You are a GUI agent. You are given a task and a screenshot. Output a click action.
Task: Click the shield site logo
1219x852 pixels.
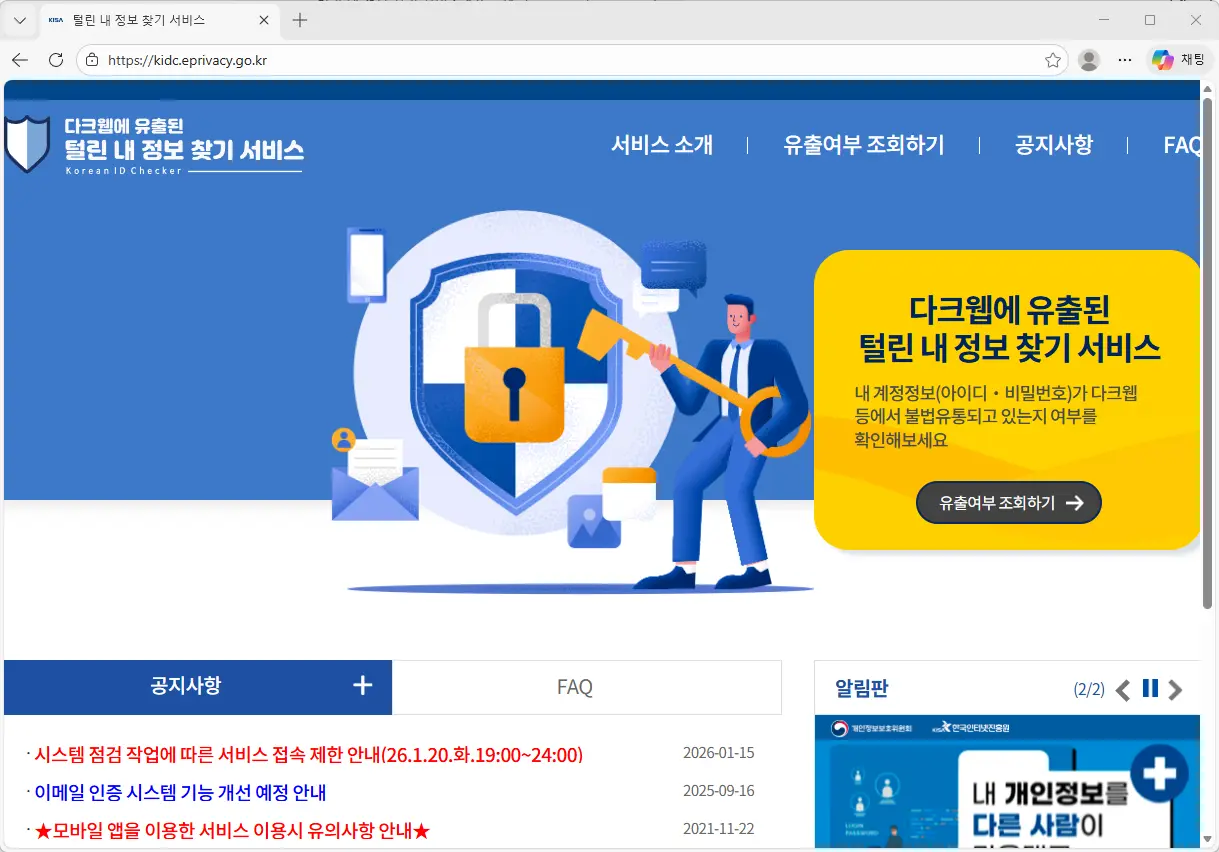pyautogui.click(x=27, y=144)
